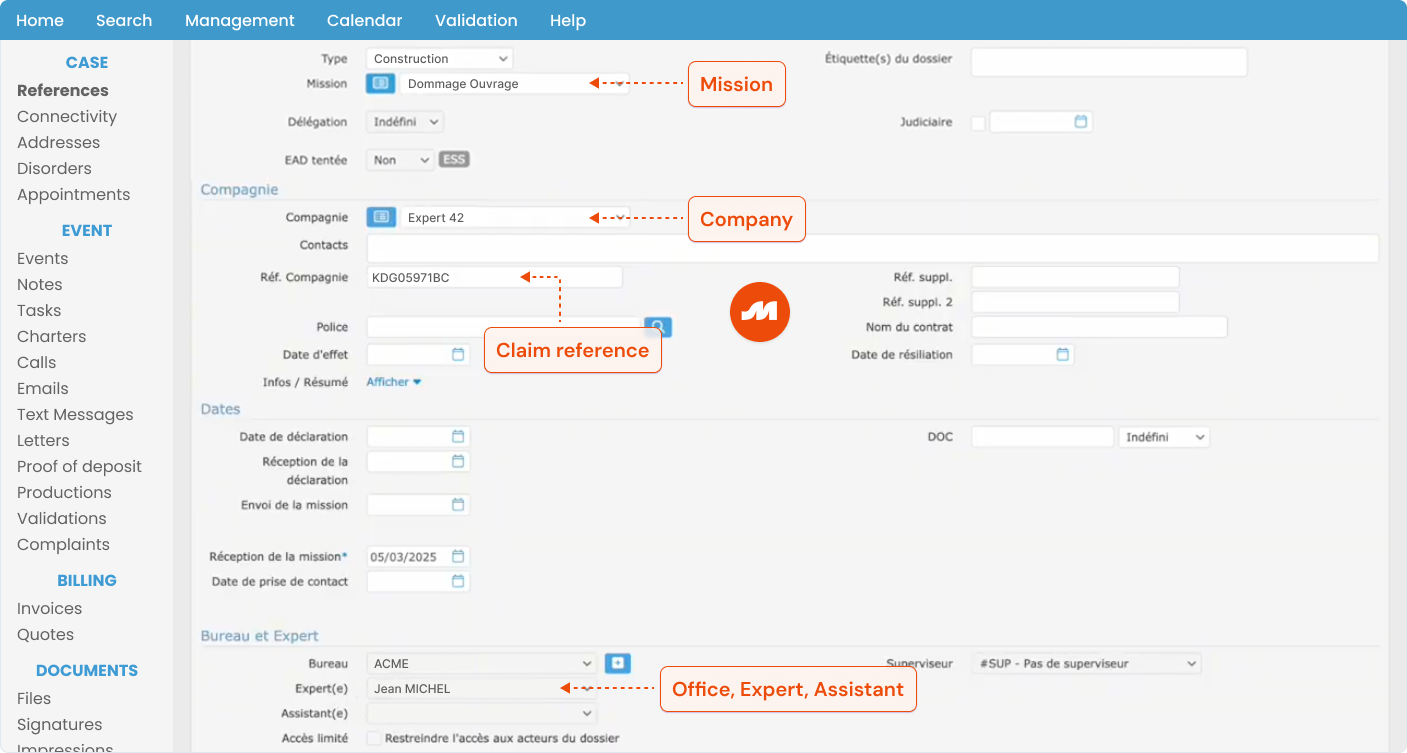The width and height of the screenshot is (1407, 753).
Task: Click the Réf. Compagnie input field
Action: 494,277
